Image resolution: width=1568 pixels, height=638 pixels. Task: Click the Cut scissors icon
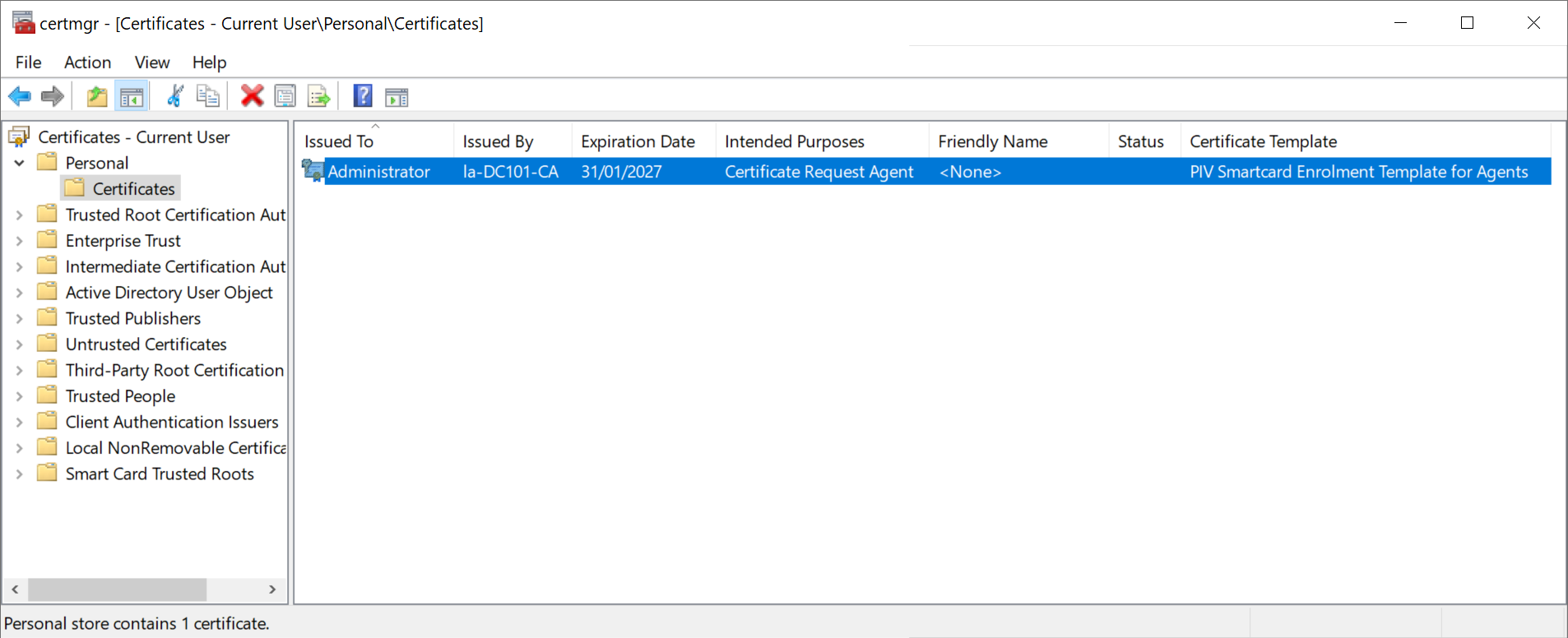click(175, 97)
